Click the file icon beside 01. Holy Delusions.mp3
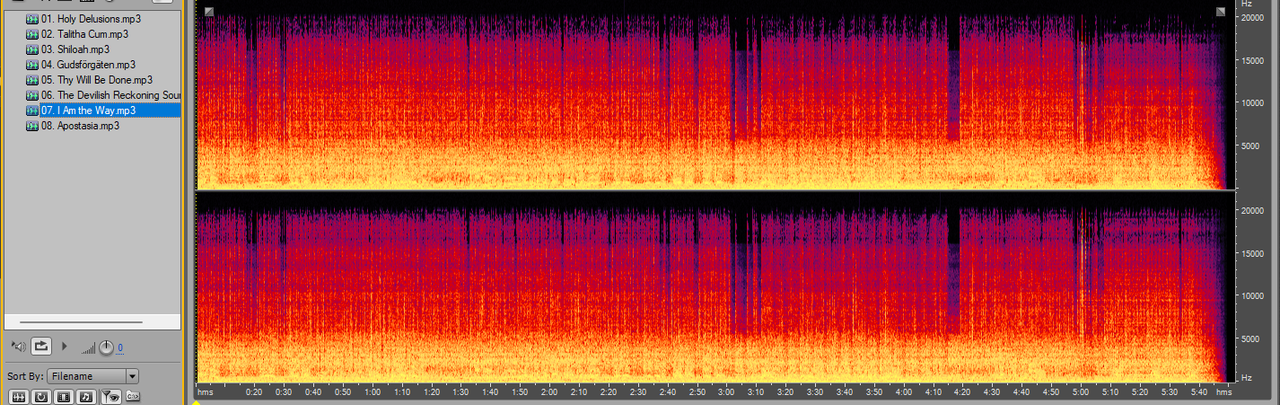Viewport: 1280px width, 405px height. tap(33, 19)
